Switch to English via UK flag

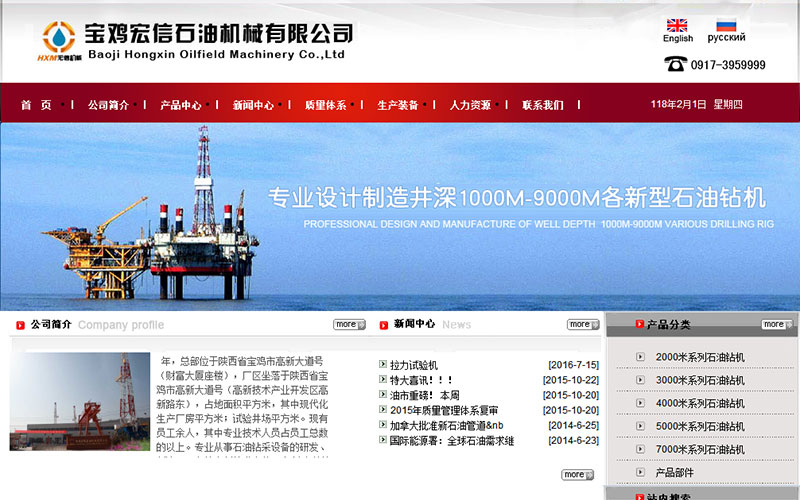677,25
